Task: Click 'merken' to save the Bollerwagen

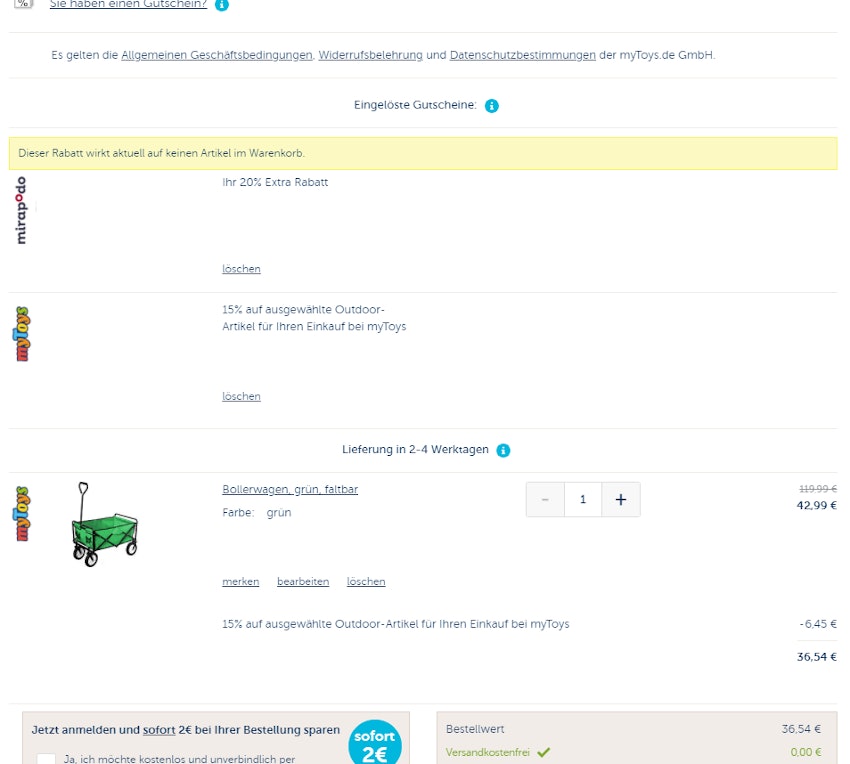Action: point(240,582)
